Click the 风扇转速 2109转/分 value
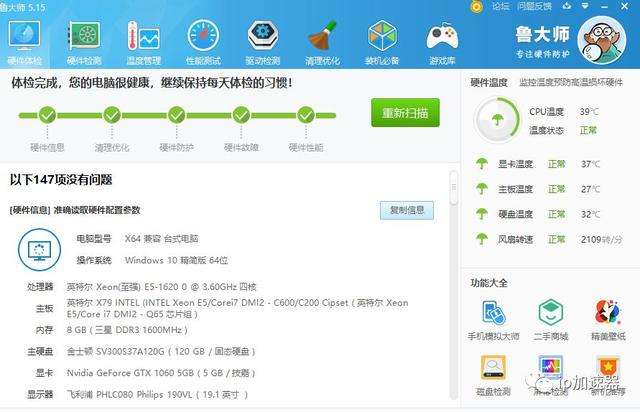Screen dimensions: 640x412 [x=601, y=239]
